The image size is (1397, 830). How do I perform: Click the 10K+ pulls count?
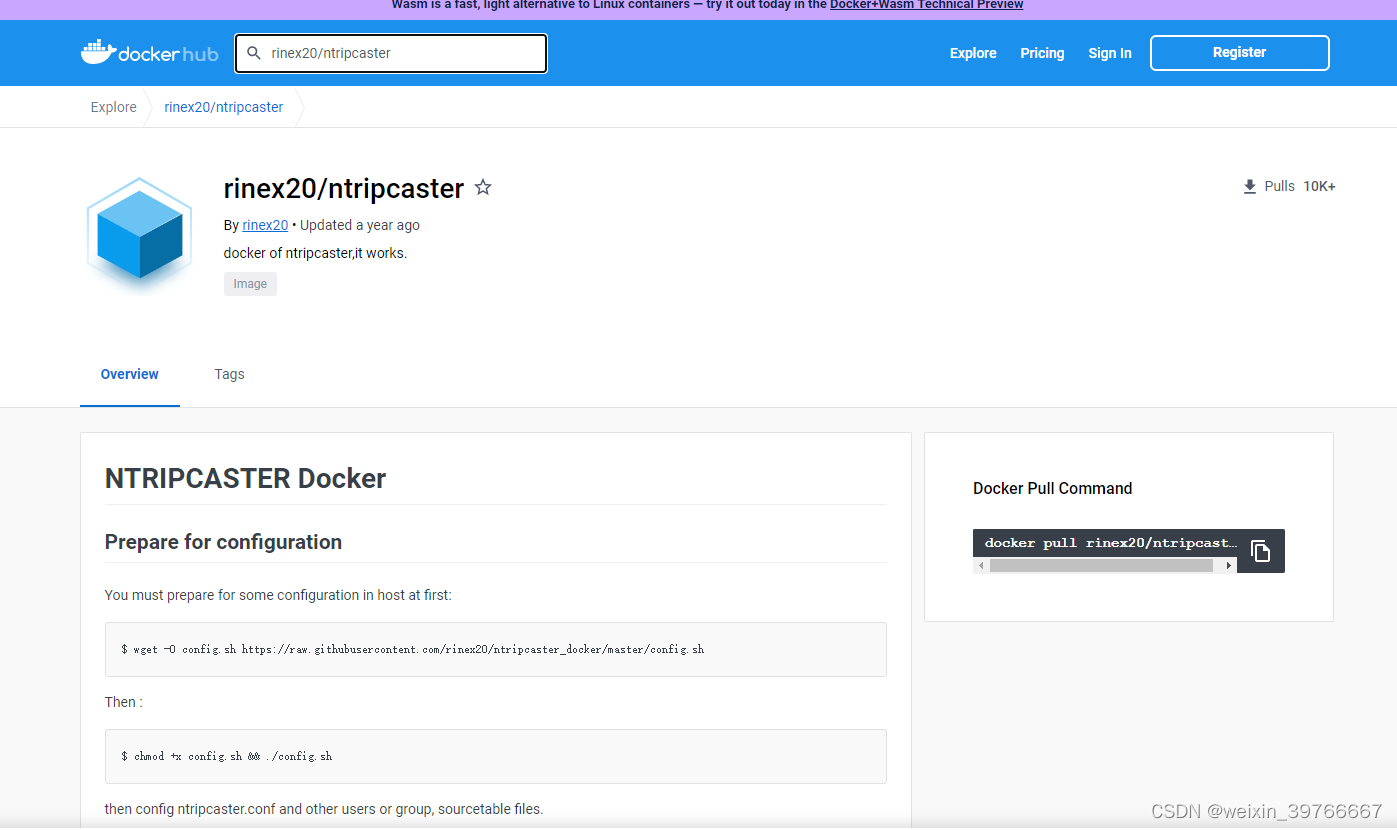click(1319, 187)
